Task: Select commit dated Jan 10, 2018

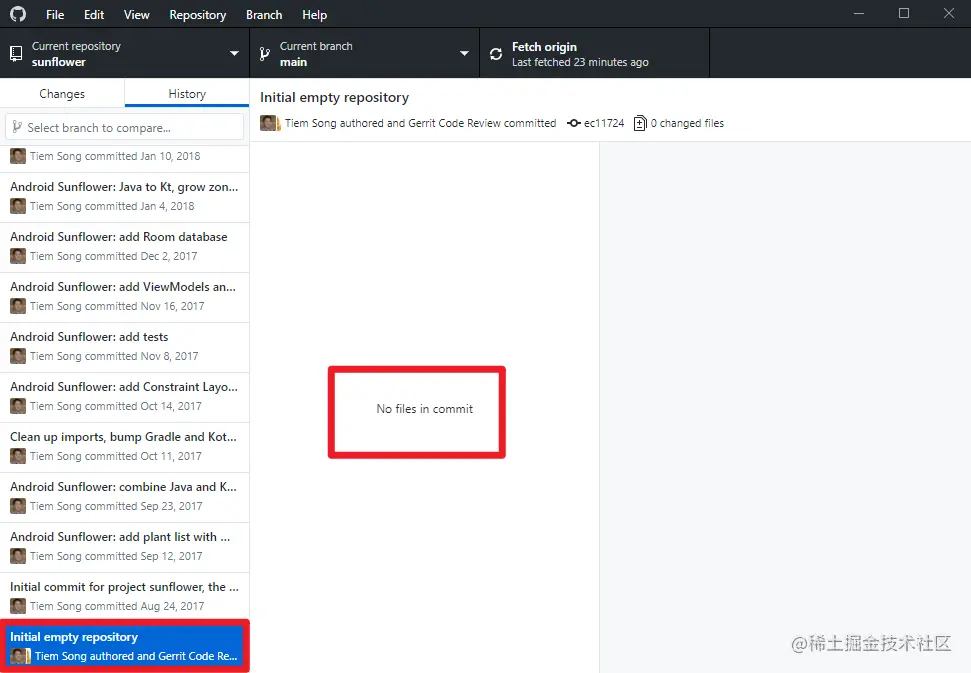Action: pos(124,157)
